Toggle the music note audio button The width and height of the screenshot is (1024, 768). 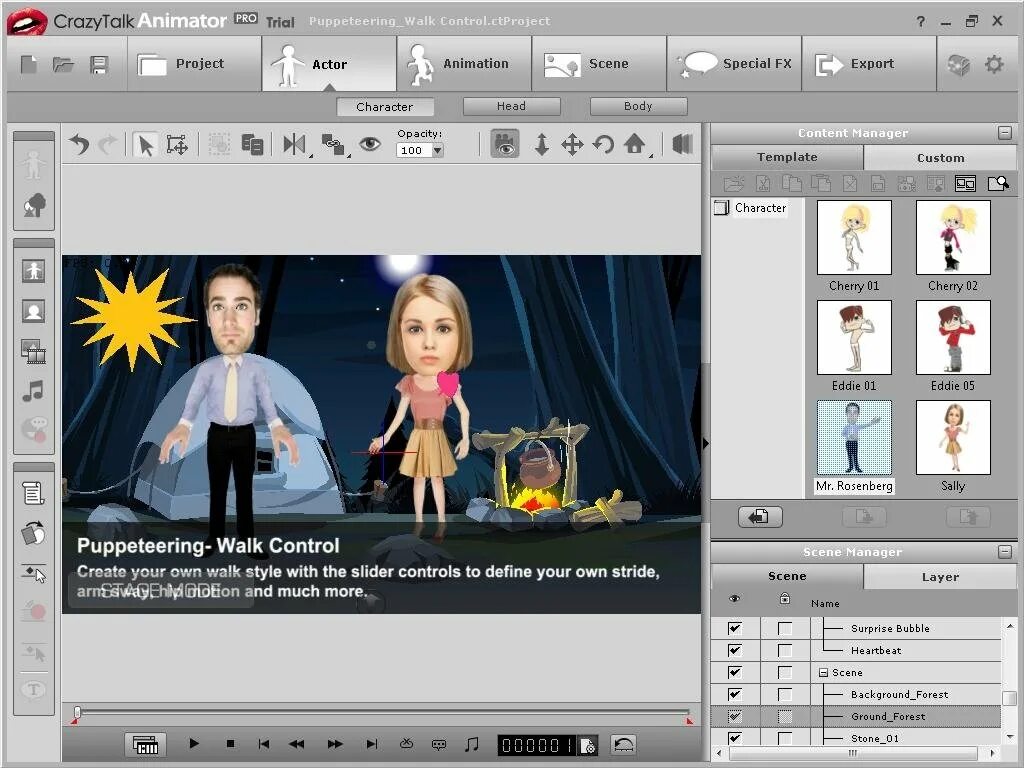472,744
